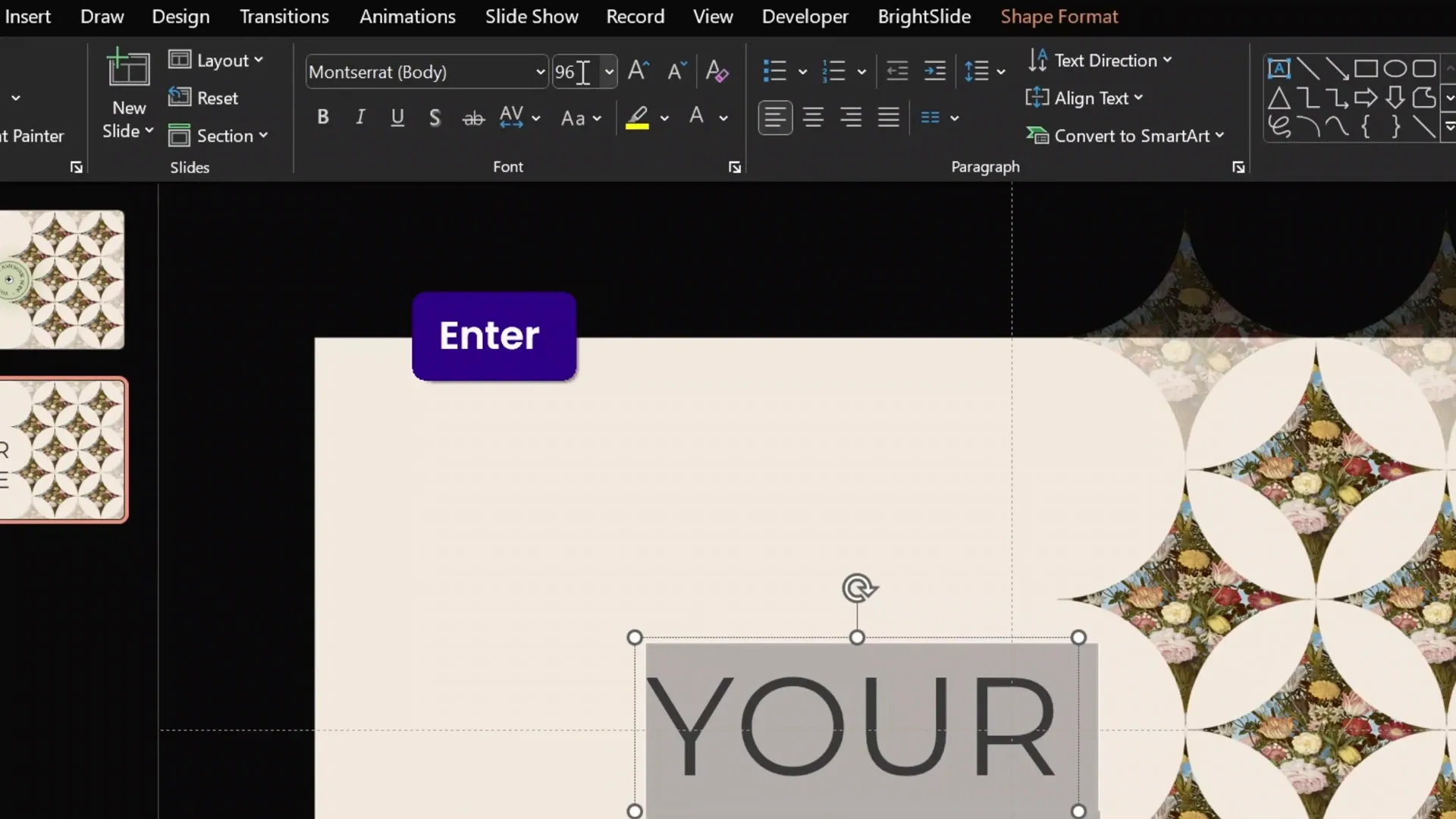Open font color dropdown arrow
This screenshot has width=1456, height=819.
(x=723, y=118)
